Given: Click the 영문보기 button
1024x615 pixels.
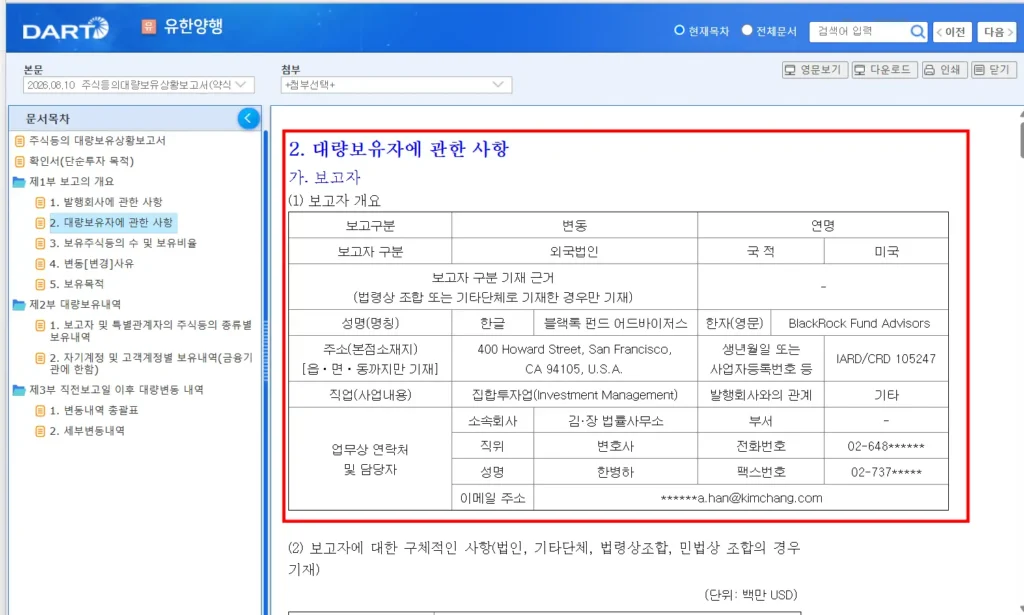Looking at the screenshot, I should (814, 69).
